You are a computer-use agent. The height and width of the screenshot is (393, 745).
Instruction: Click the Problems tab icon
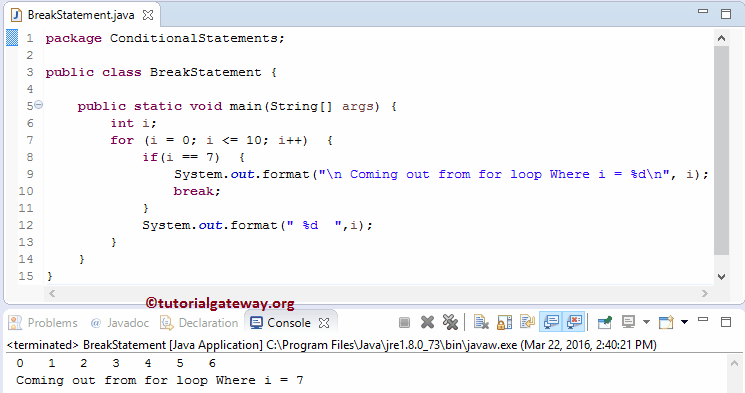(x=15, y=323)
